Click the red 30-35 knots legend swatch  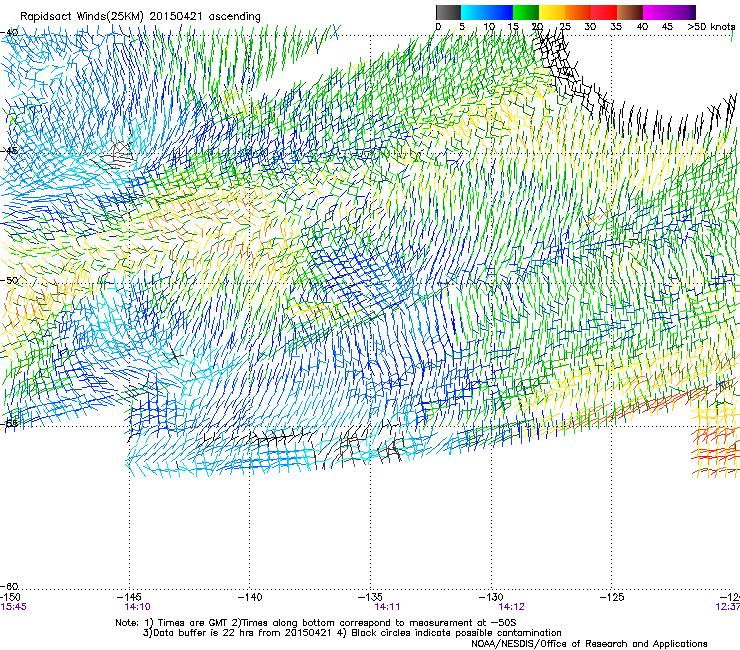click(604, 12)
